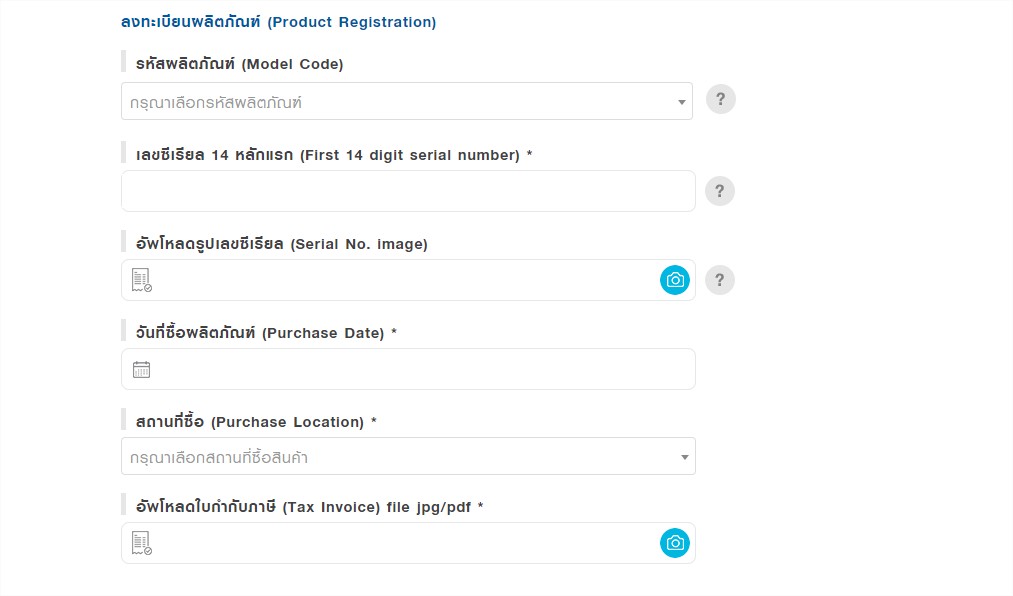The width and height of the screenshot is (1013, 596).
Task: Click the calendar icon in Purchase Date field
Action: click(141, 369)
